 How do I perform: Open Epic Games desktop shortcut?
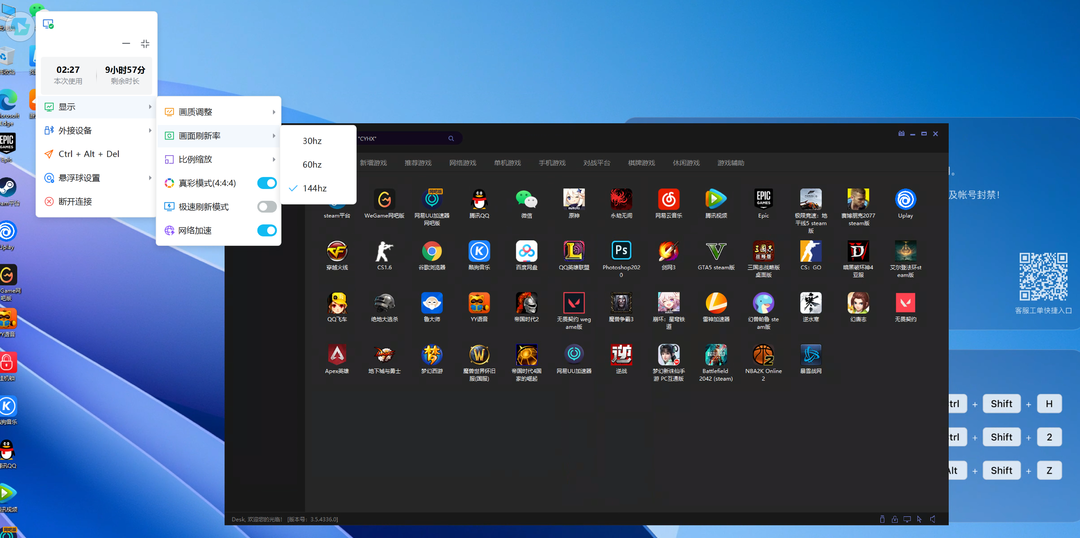tap(7, 143)
